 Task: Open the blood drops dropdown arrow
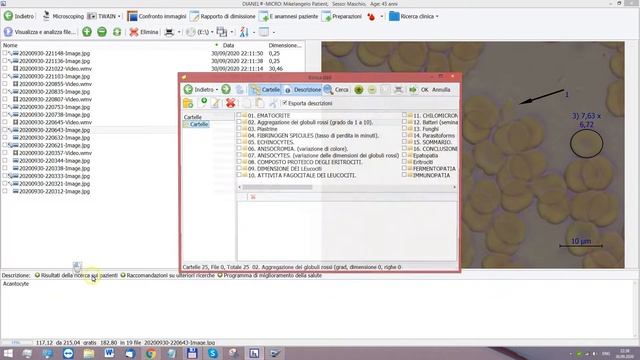click(x=382, y=17)
